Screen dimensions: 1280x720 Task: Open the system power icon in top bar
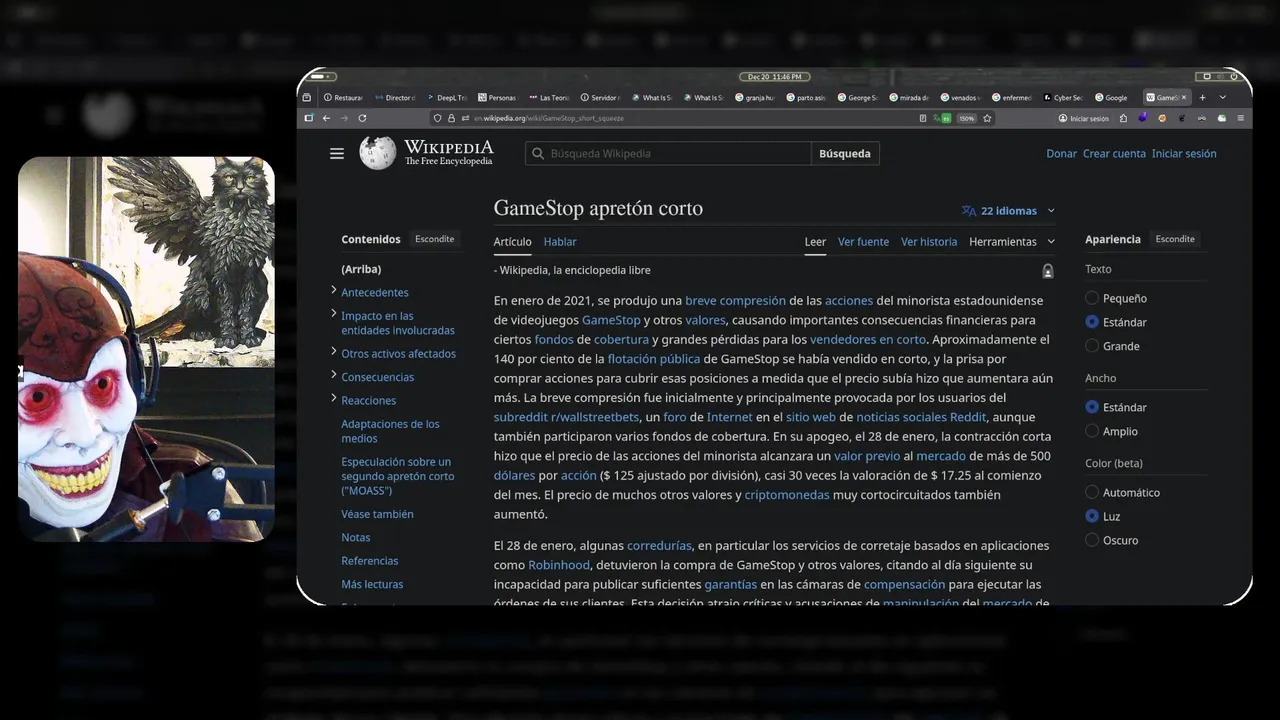(x=1236, y=76)
